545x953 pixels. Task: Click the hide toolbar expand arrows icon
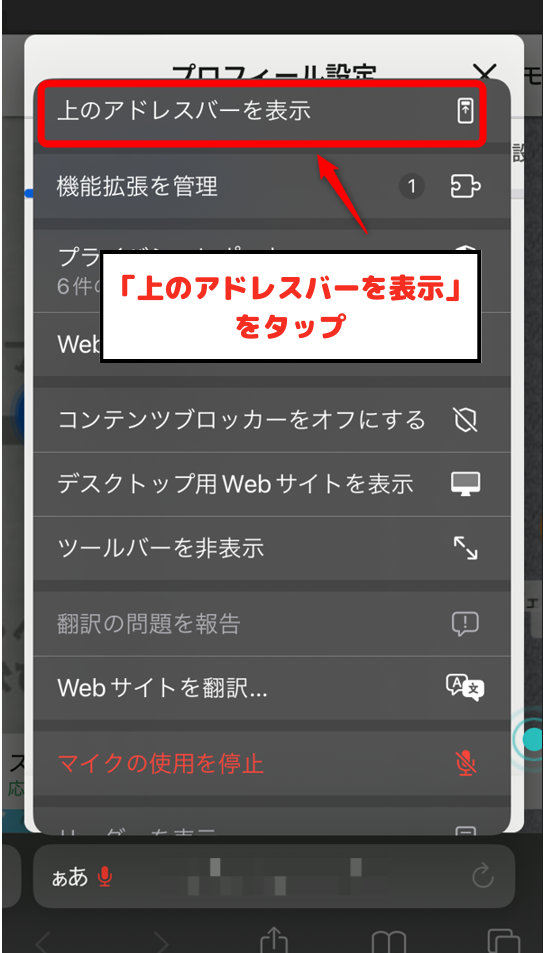click(465, 548)
